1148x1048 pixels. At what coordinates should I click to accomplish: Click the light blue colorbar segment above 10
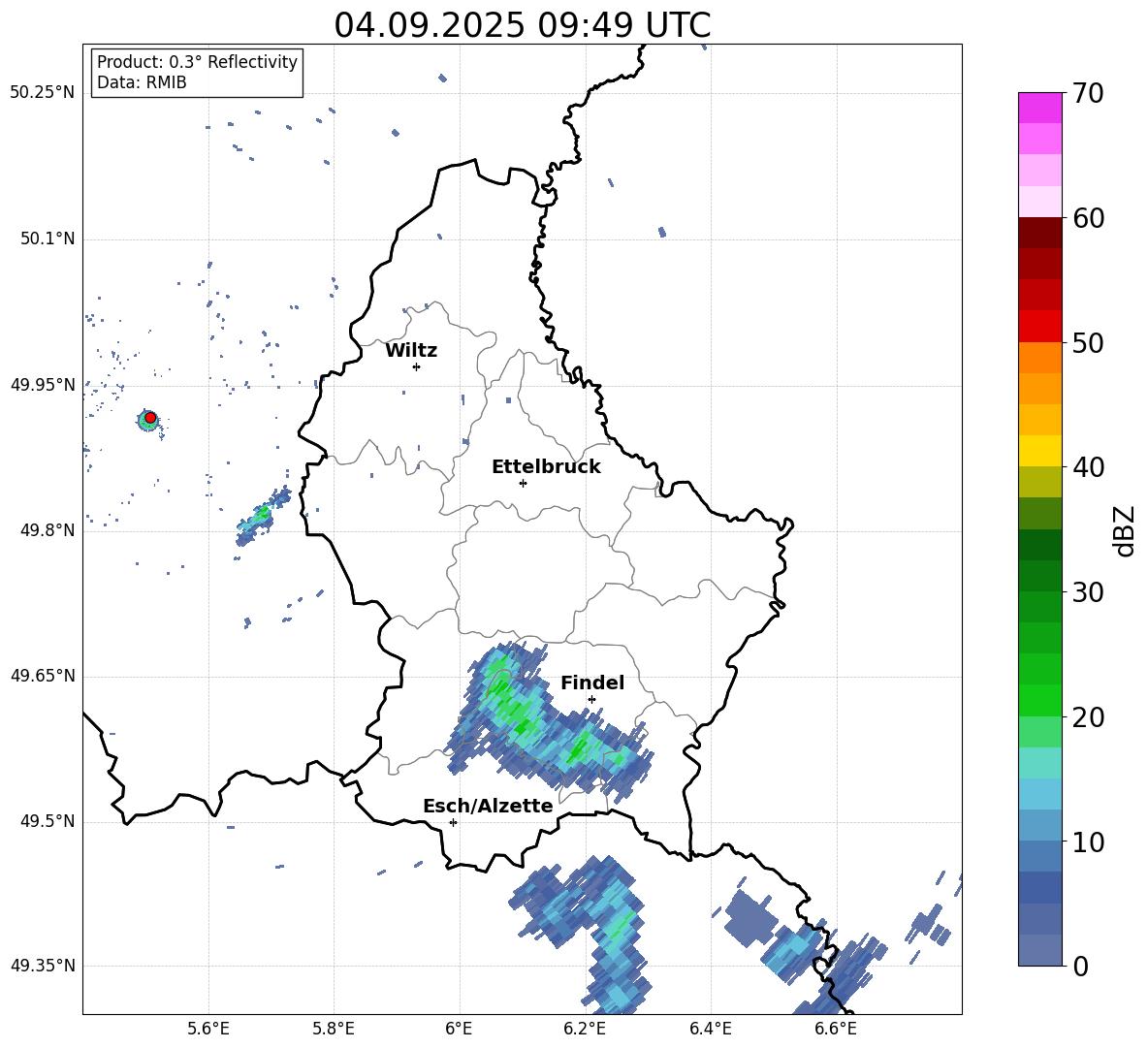1039,825
